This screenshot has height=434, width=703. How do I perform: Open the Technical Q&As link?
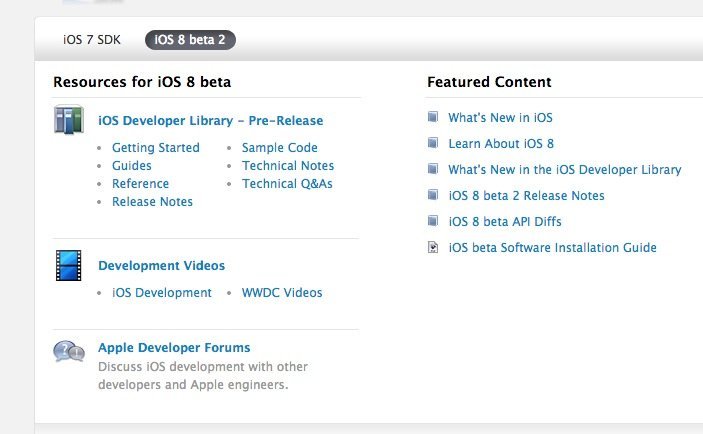point(287,184)
